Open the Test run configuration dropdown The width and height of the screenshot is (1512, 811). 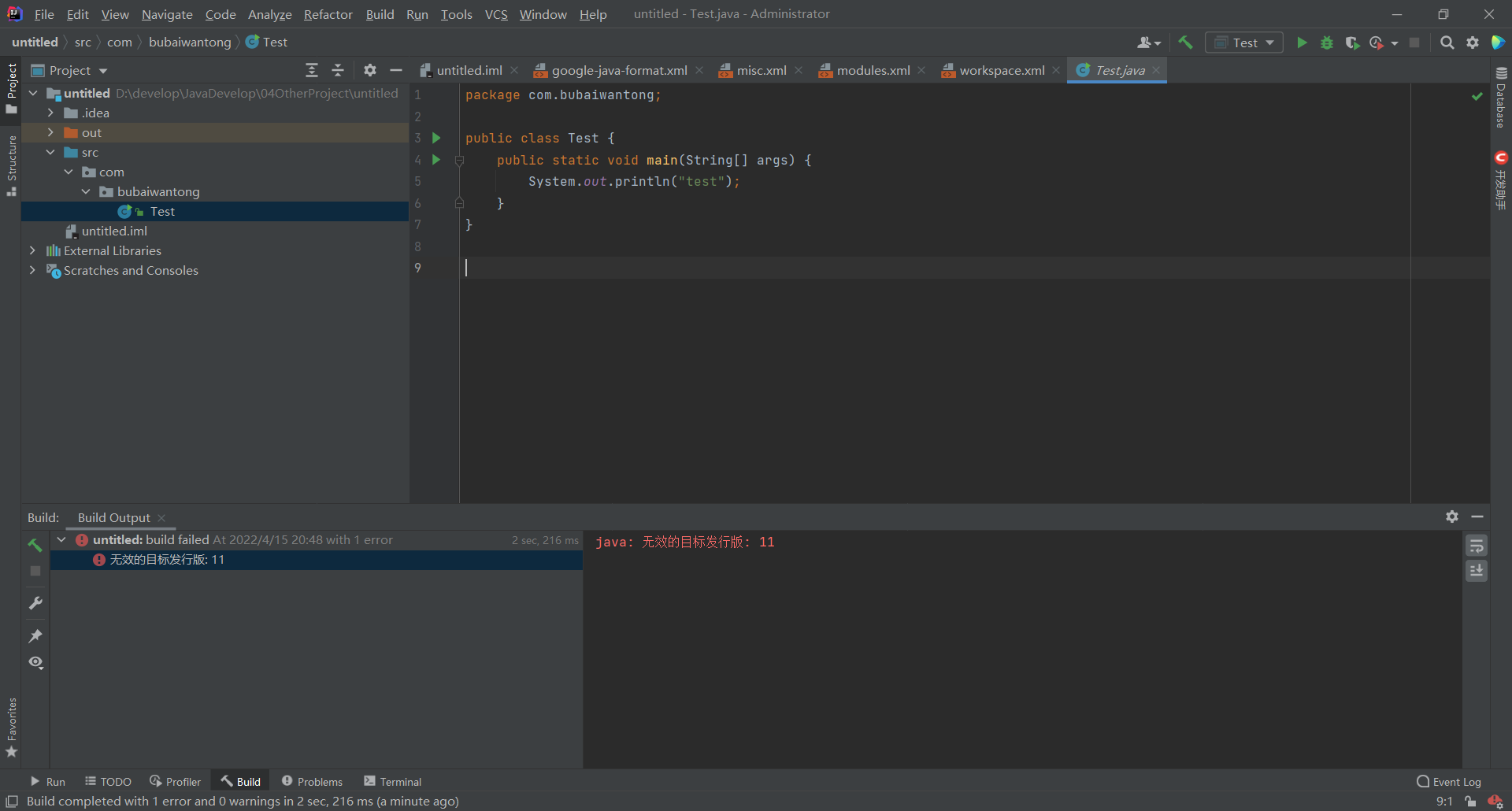click(1244, 43)
